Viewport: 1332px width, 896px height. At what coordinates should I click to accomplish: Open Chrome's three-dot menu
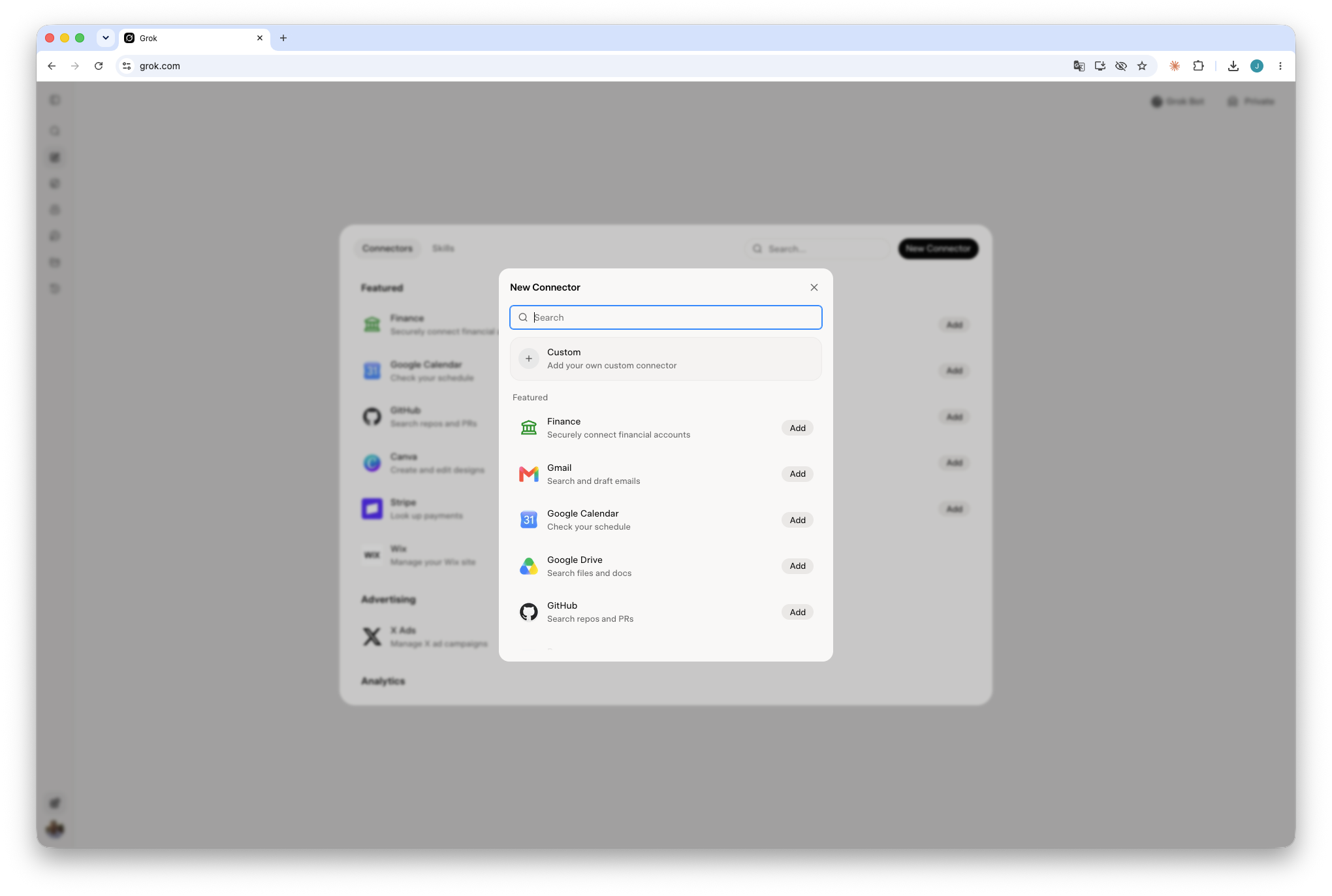coord(1280,66)
